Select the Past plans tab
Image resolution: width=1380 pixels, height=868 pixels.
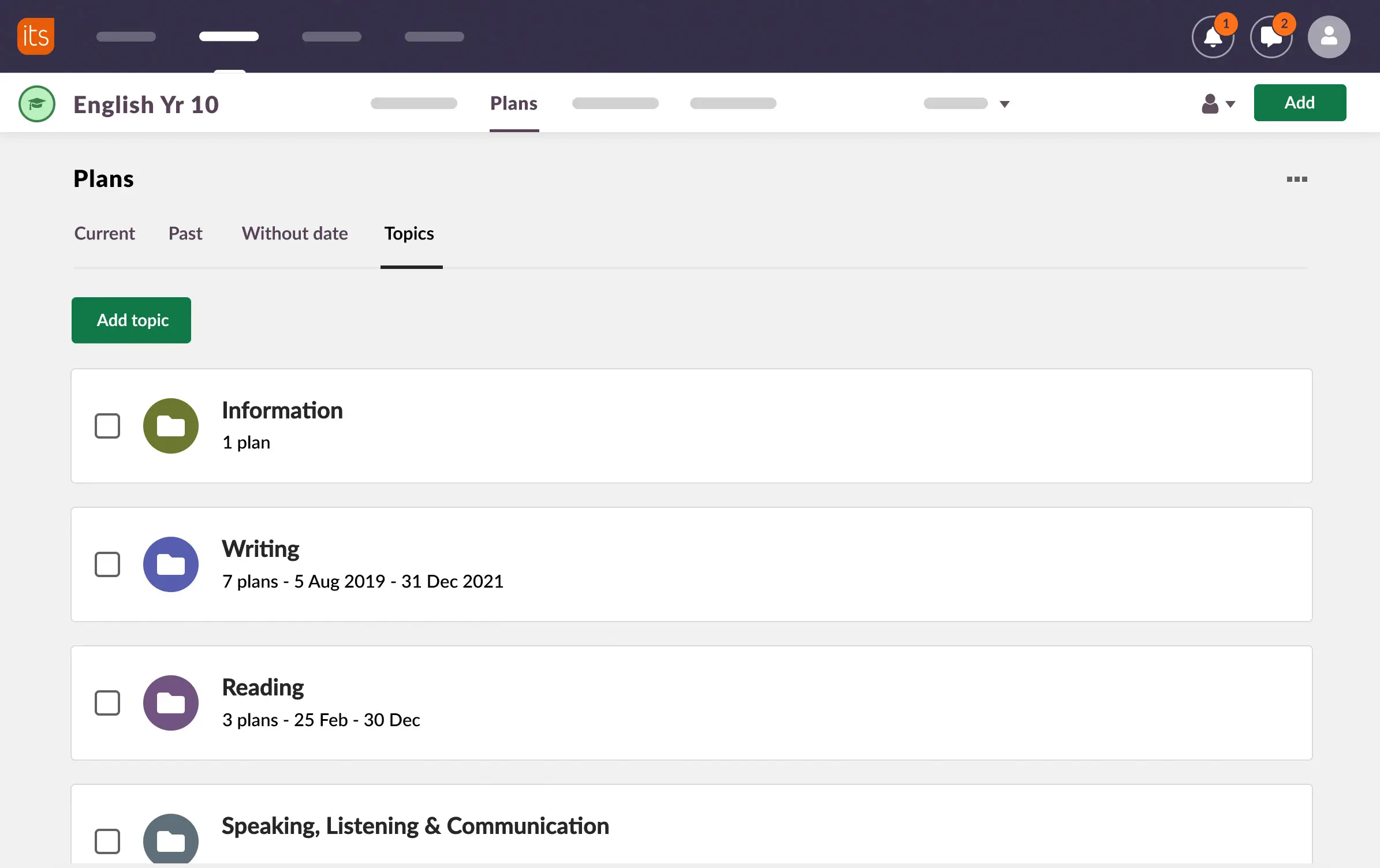pos(185,233)
